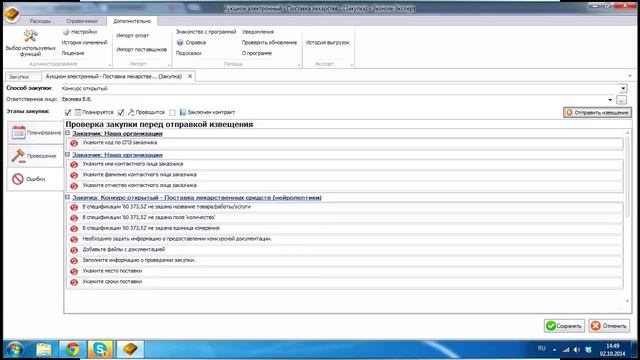
Task: Open О программе
Action: point(257,53)
